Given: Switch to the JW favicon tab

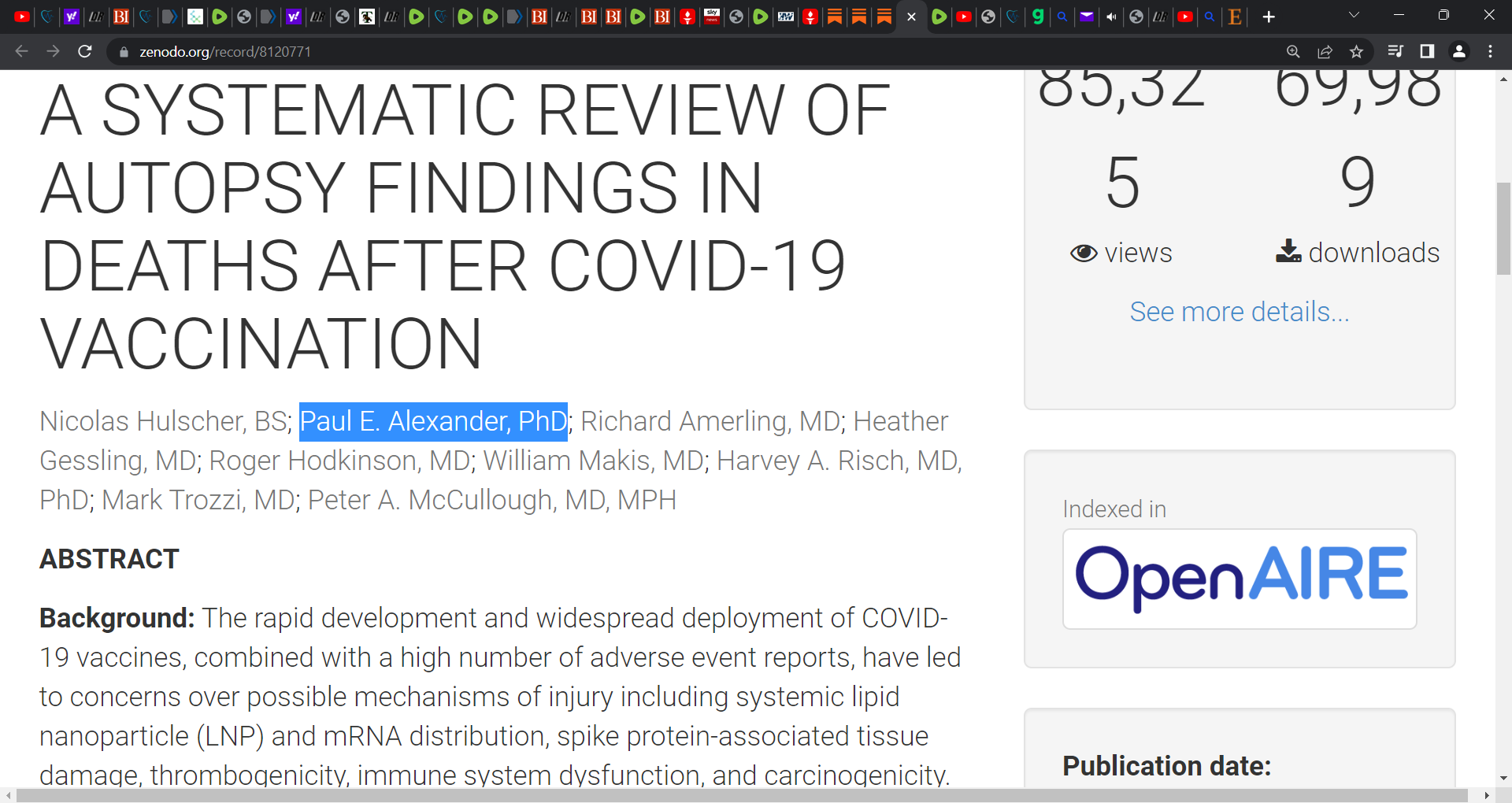Looking at the screenshot, I should click(x=786, y=17).
